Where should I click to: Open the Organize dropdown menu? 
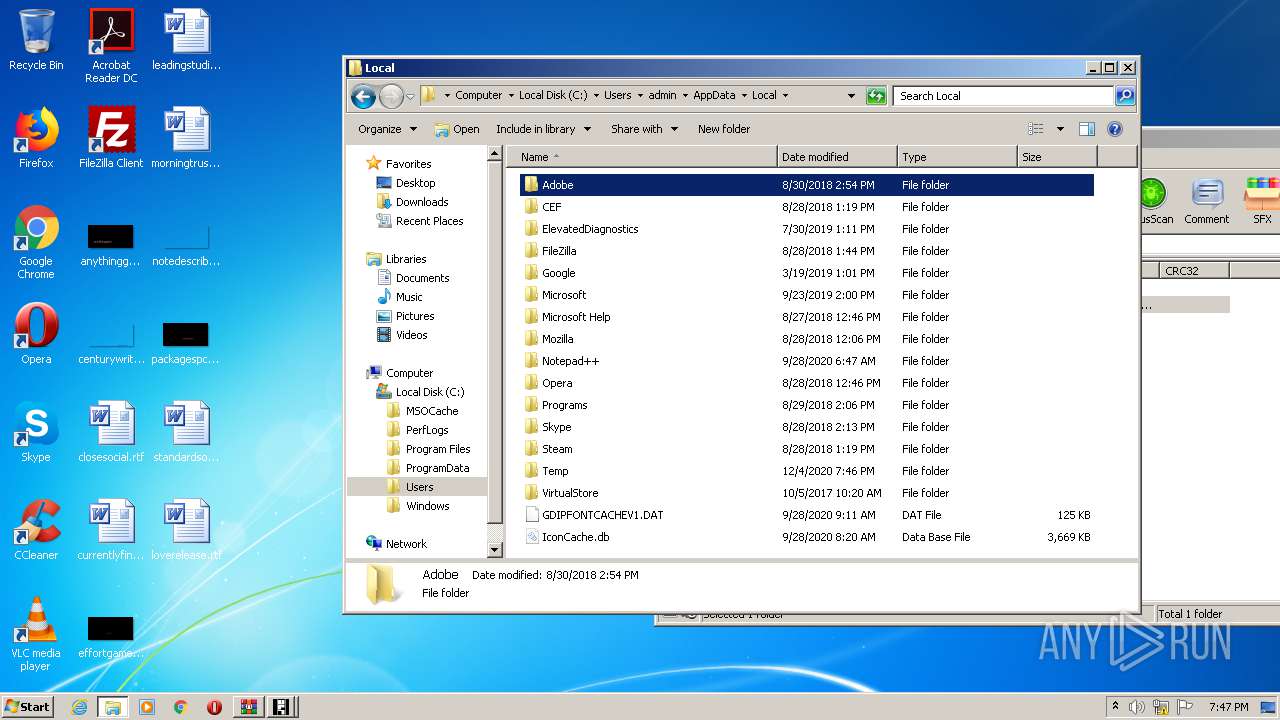click(x=387, y=129)
